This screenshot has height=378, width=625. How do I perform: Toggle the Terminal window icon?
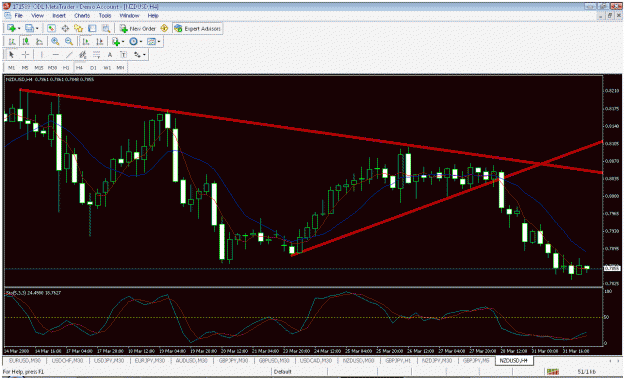pos(92,28)
